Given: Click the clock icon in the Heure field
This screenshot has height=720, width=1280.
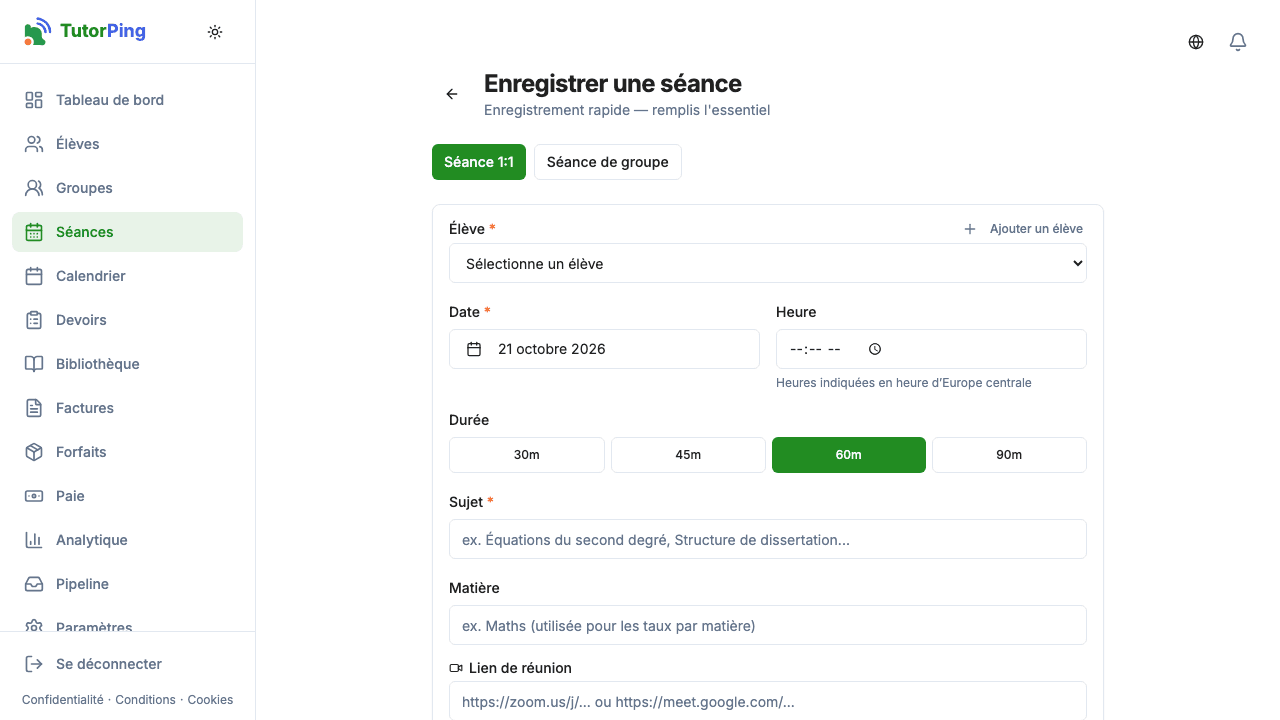Looking at the screenshot, I should pos(875,349).
